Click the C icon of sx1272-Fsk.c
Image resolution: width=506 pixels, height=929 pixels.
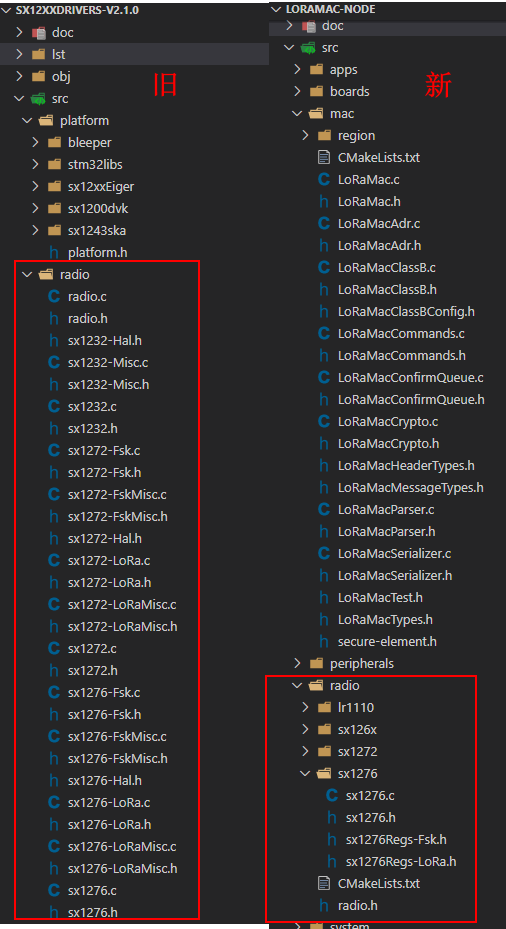54,450
